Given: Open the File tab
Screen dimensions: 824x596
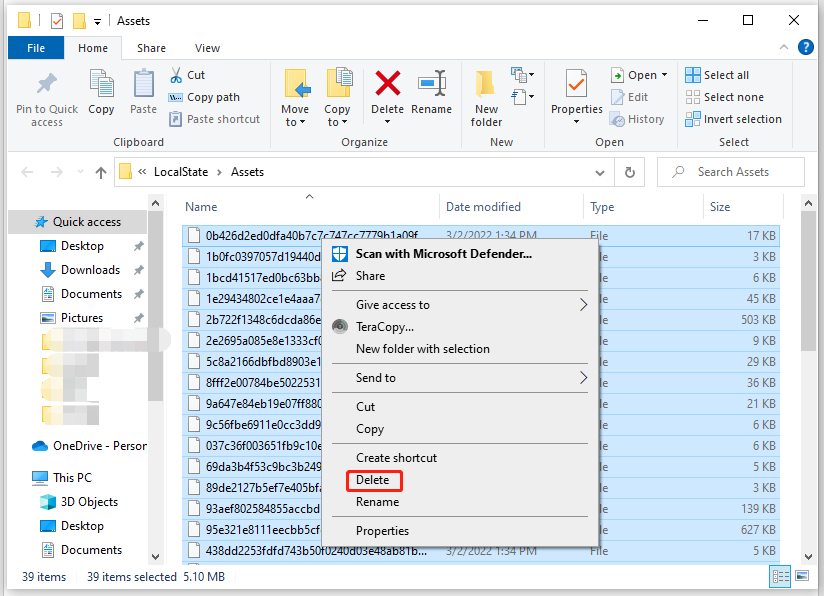Looking at the screenshot, I should (x=36, y=48).
